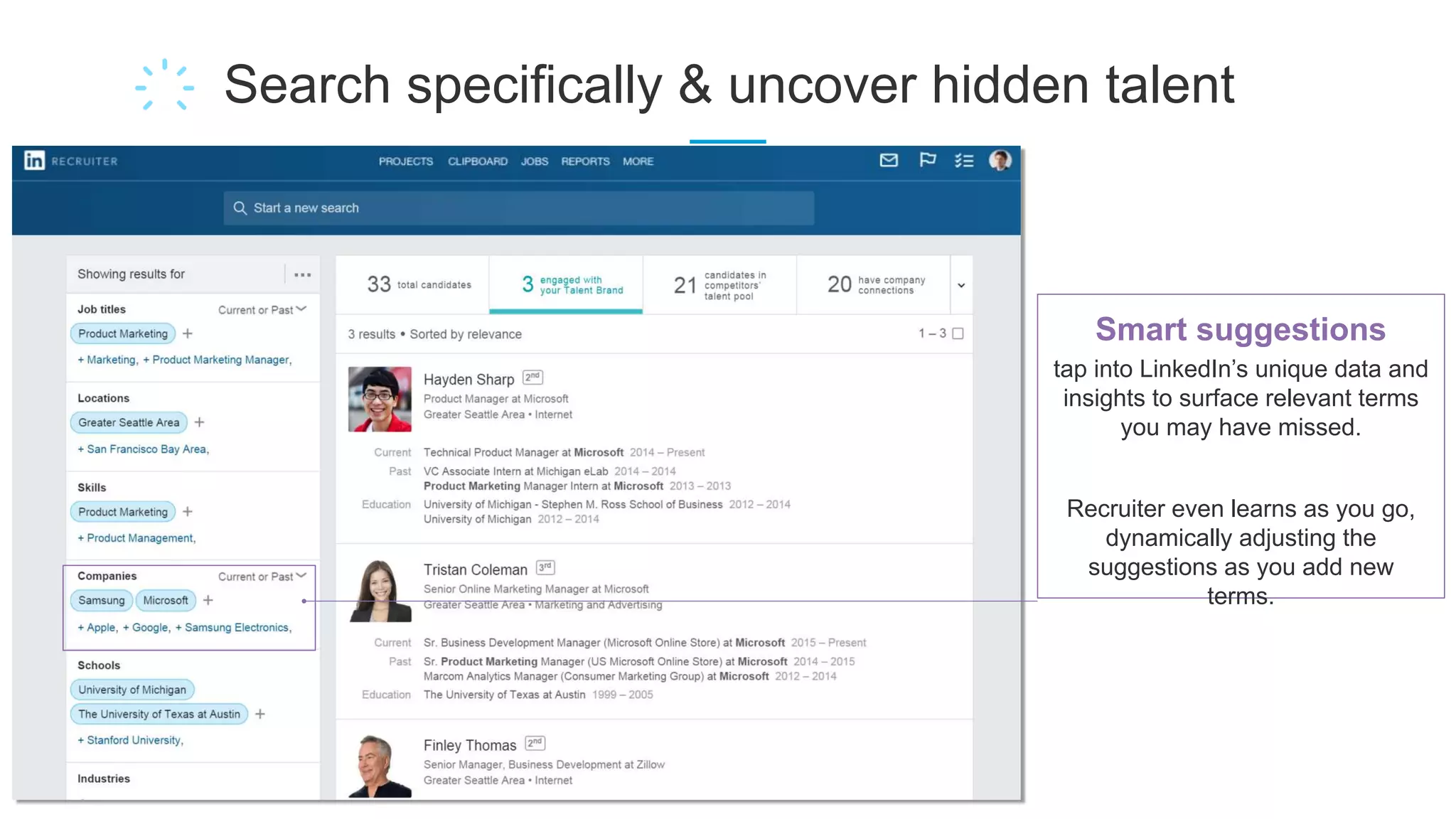Open the Reports menu

(x=586, y=161)
